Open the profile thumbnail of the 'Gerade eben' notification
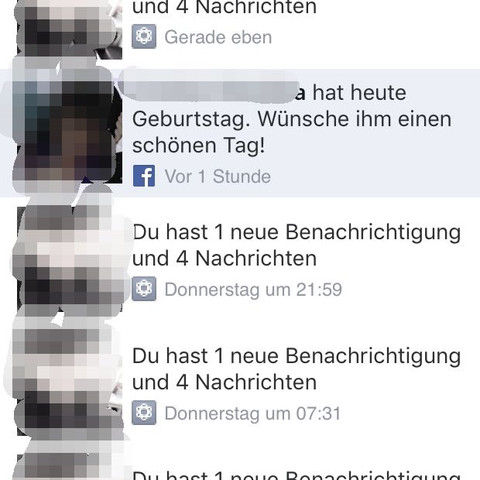Viewport: 480px width, 480px height. tap(68, 28)
